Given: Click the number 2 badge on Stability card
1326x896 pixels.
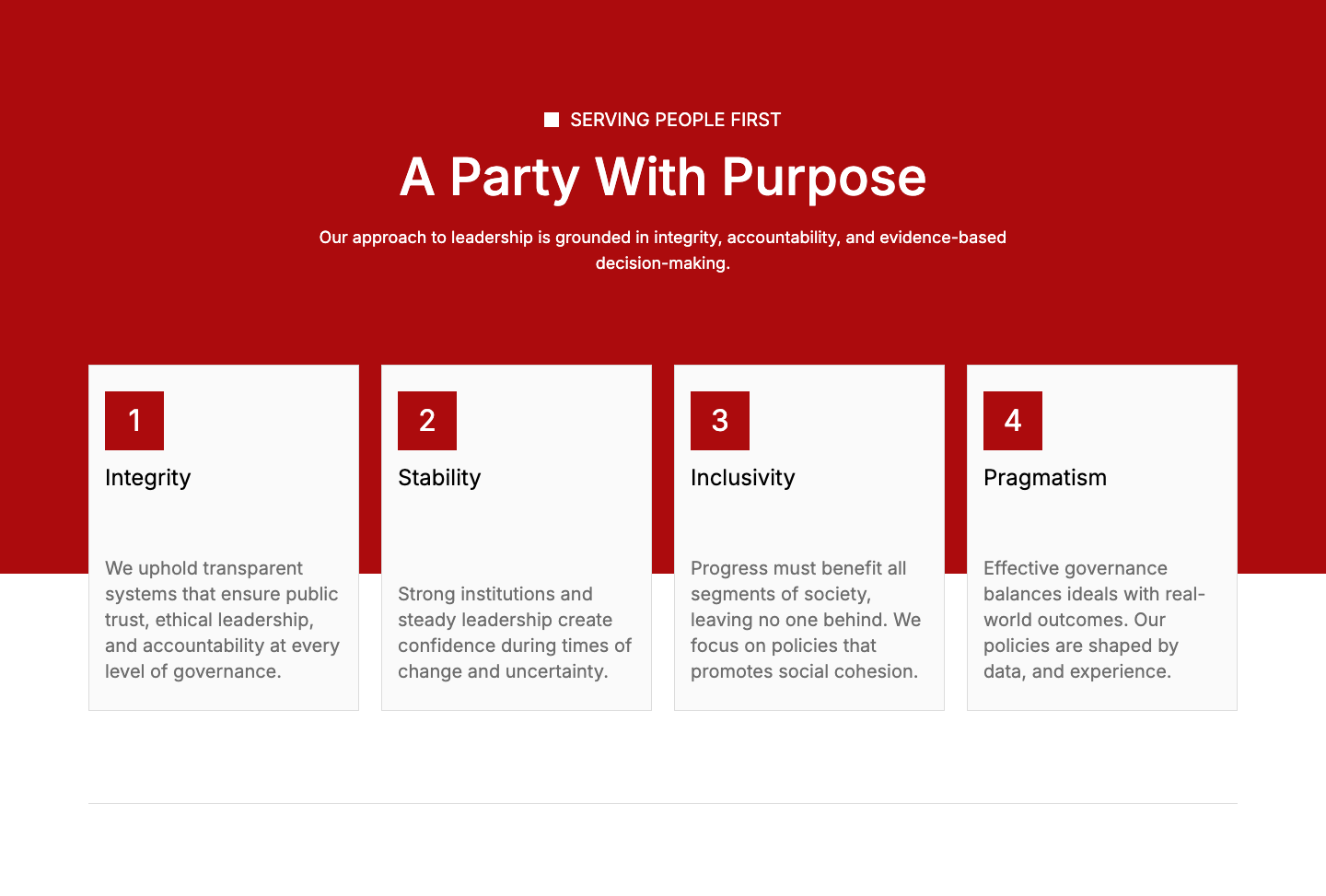Looking at the screenshot, I should 427,421.
